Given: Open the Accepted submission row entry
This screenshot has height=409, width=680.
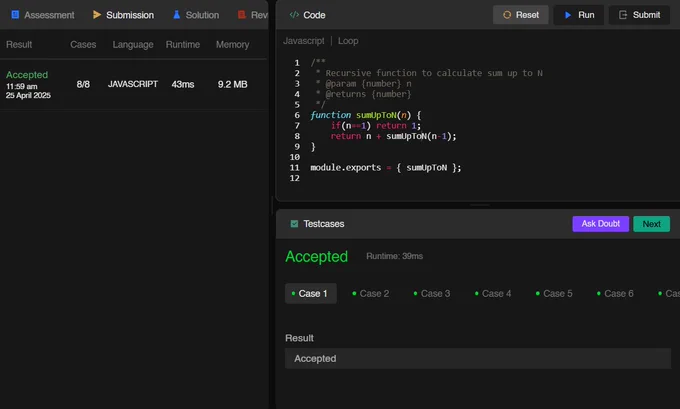Looking at the screenshot, I should click(x=134, y=85).
